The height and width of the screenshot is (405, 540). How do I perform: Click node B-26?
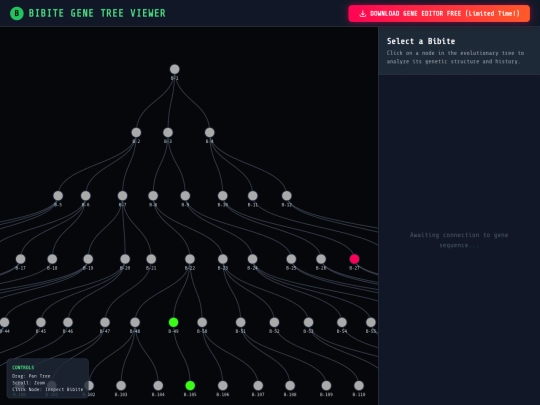(321, 259)
